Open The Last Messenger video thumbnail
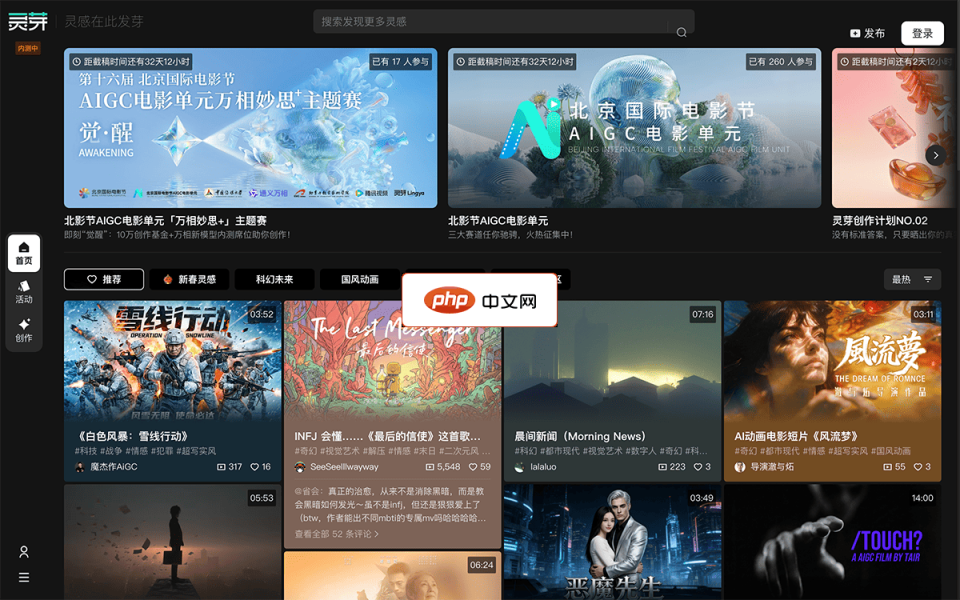Image resolution: width=960 pixels, height=600 pixels. (x=392, y=361)
